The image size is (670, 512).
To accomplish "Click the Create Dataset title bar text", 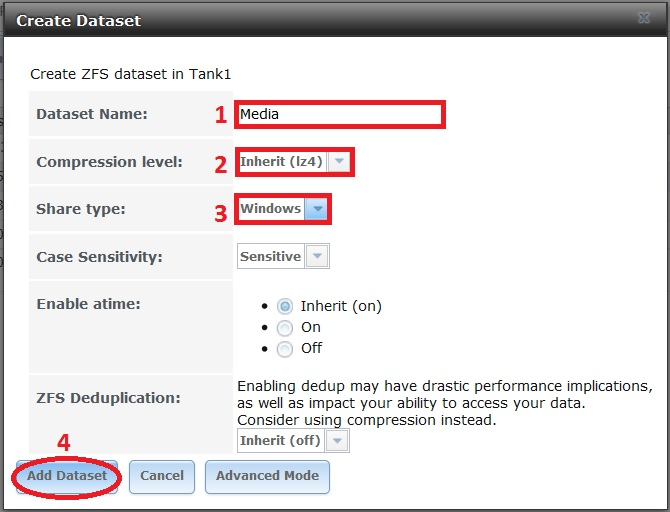I will coord(79,20).
